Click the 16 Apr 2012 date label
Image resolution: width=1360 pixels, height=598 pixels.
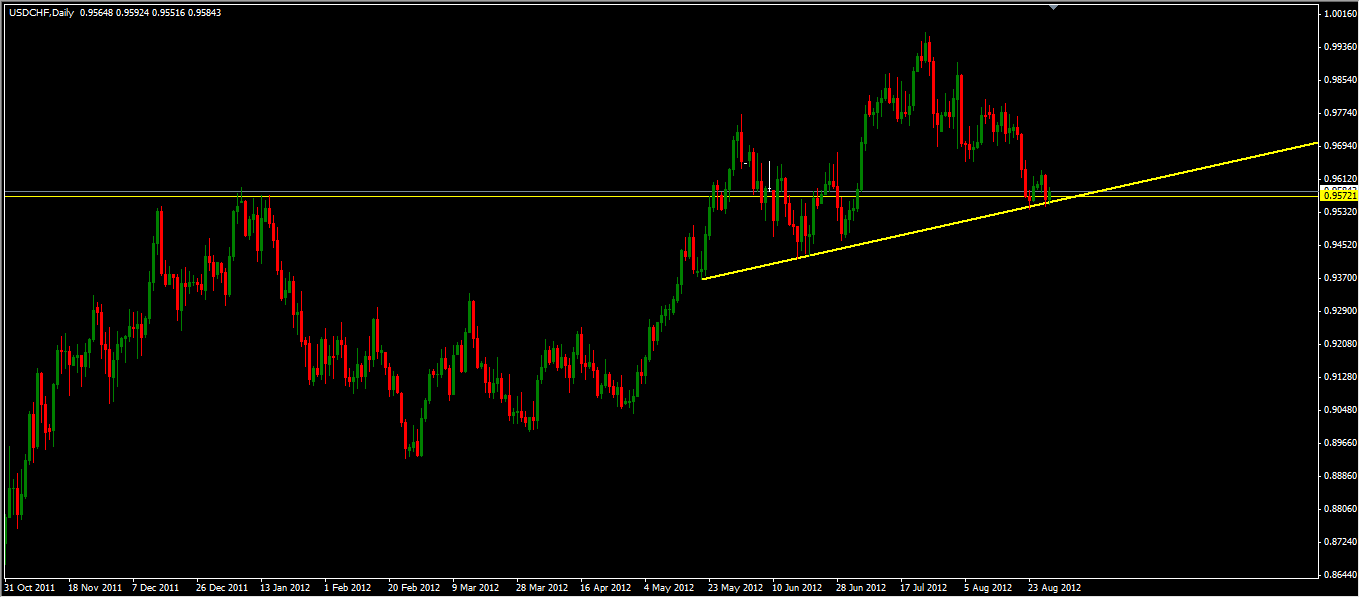[606, 588]
